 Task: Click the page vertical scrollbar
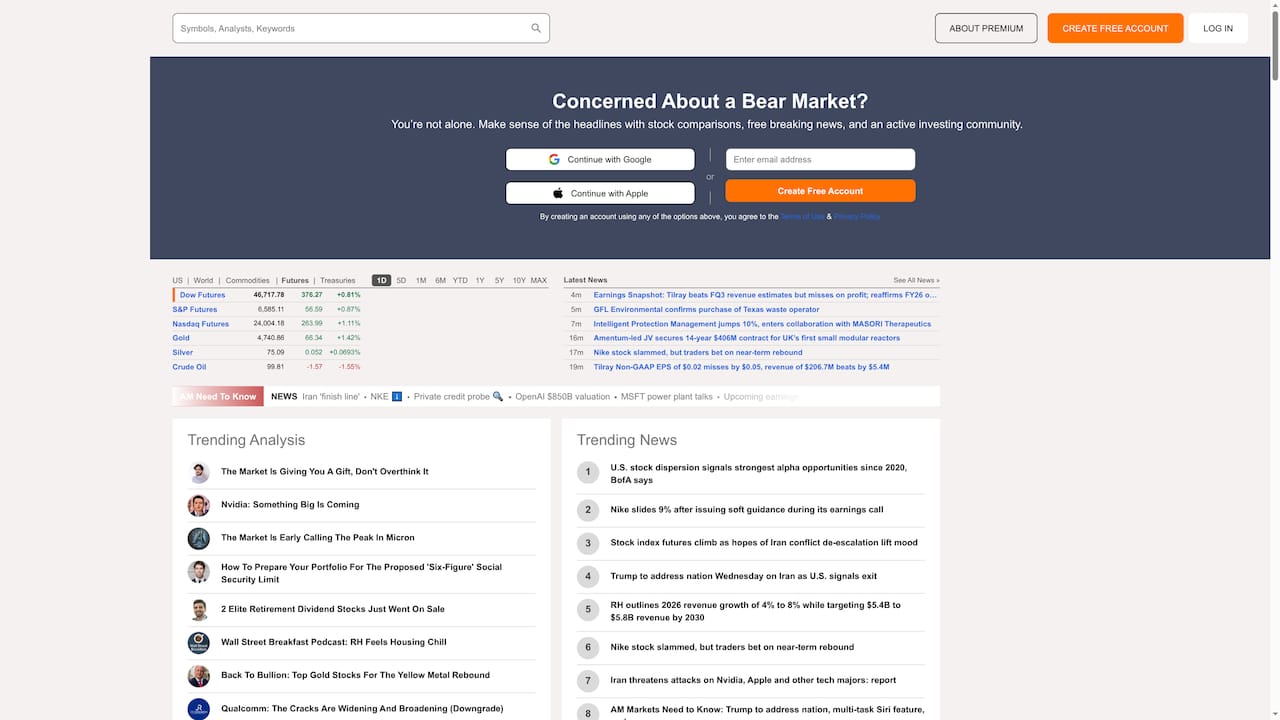1274,40
